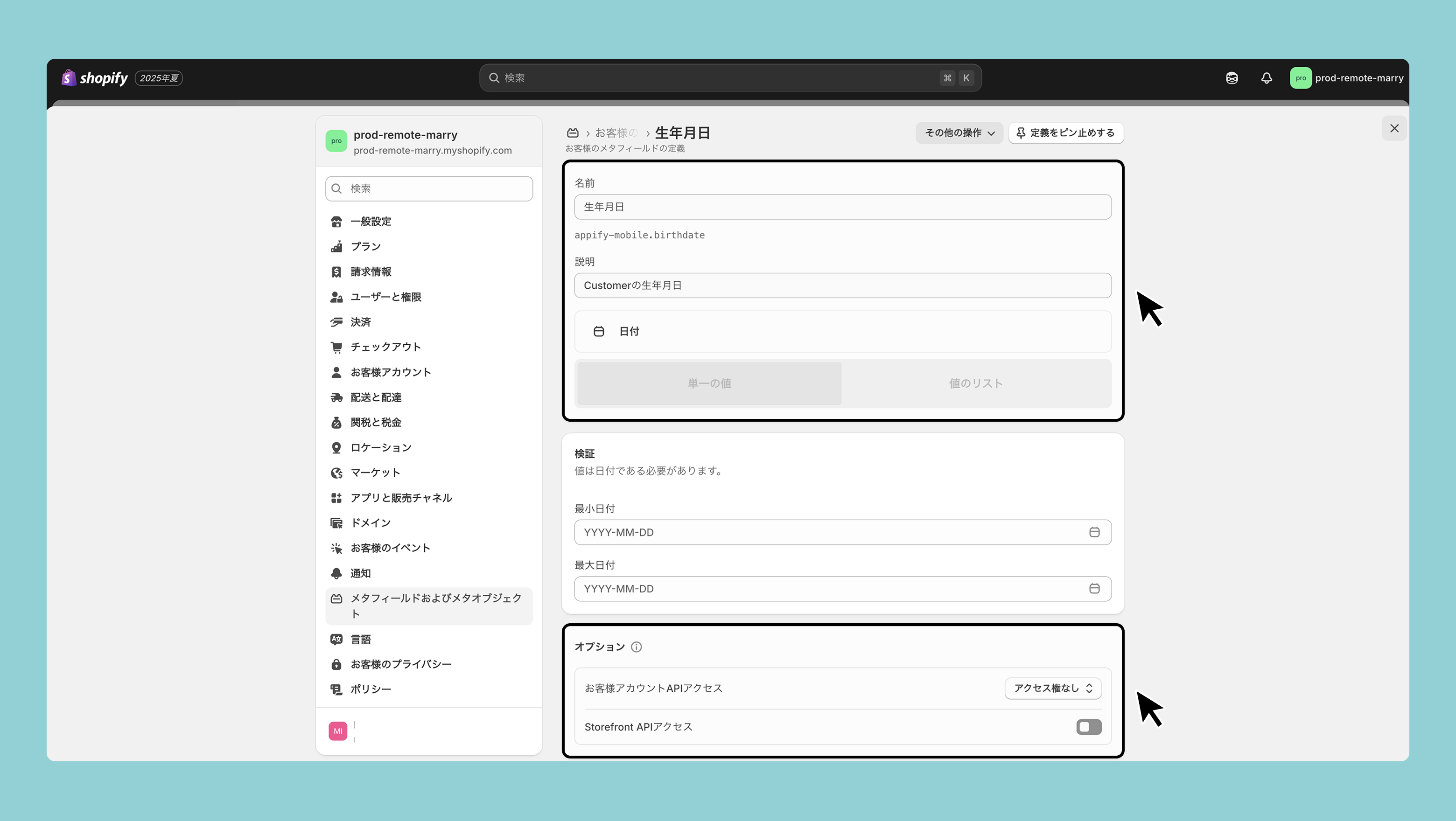The height and width of the screenshot is (821, 1456).
Task: Click the MI user avatar in sidebar
Action: pos(337,731)
